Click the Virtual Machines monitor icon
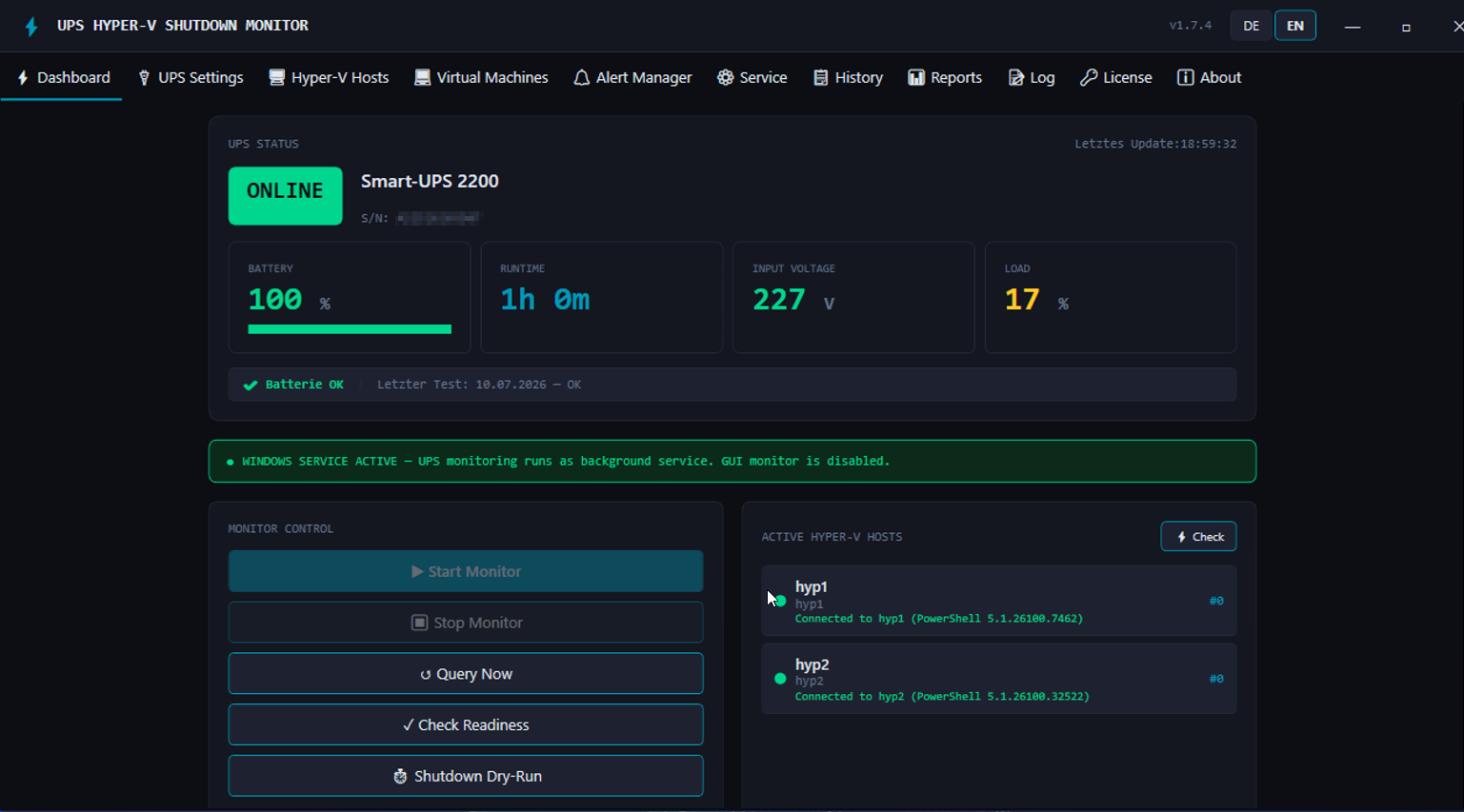Image resolution: width=1464 pixels, height=812 pixels. [422, 78]
